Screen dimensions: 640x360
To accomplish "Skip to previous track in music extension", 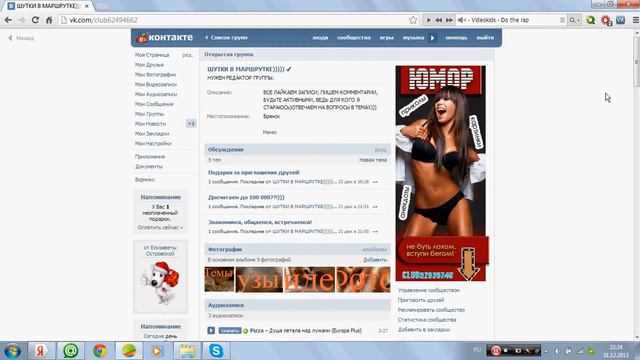I will pyautogui.click(x=439, y=20).
